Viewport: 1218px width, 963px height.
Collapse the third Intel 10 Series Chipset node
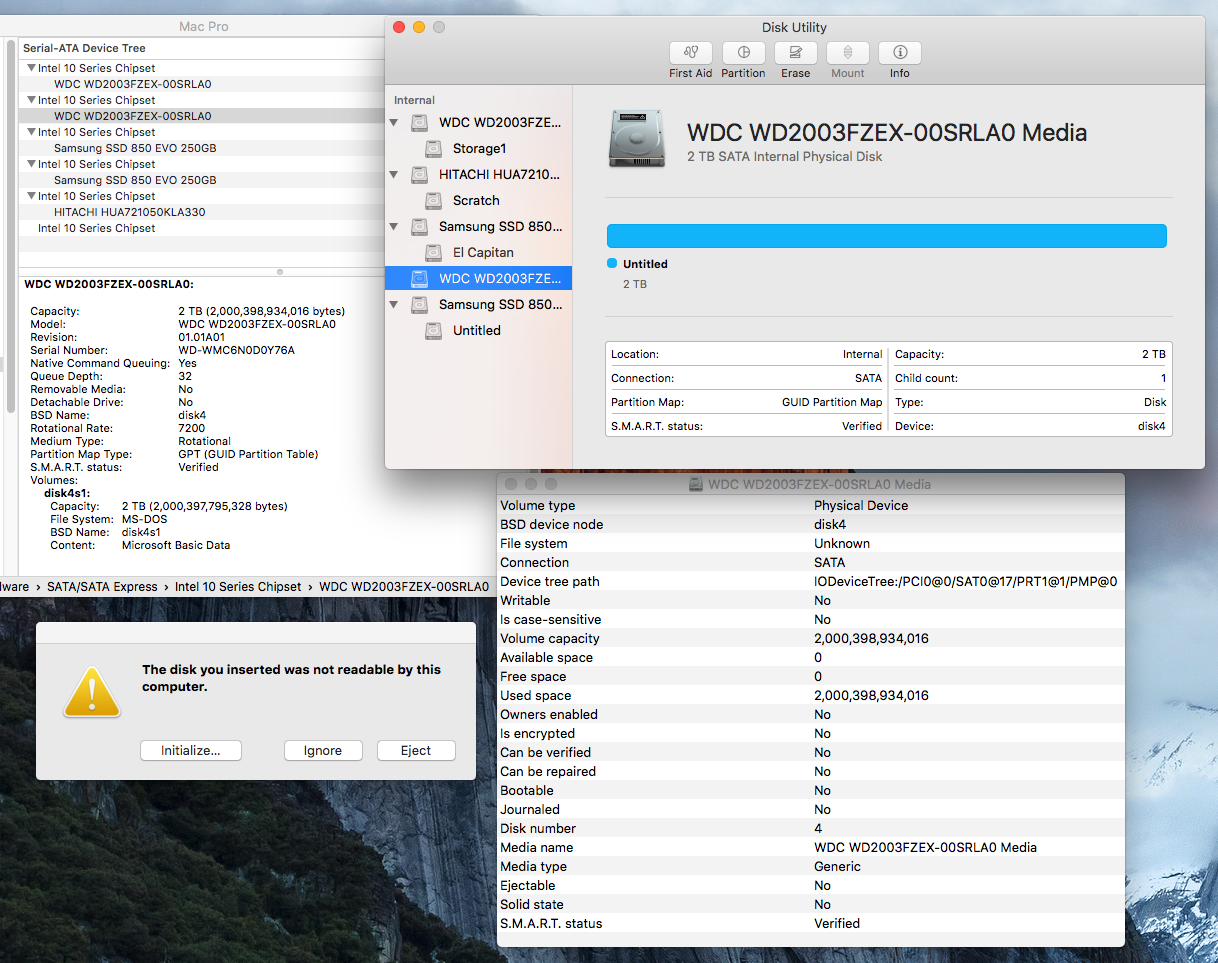coord(31,132)
